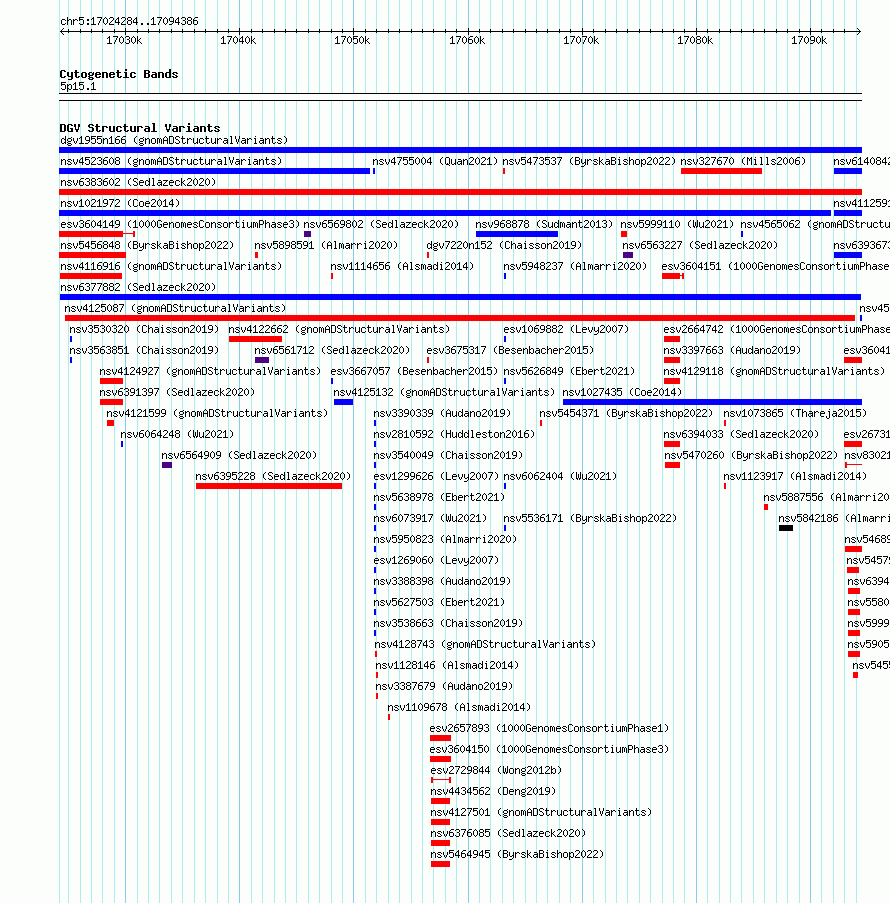Open nsv5456848 (ByrskaBishop2022) variant
Screen dimensions: 890x903
point(147,245)
